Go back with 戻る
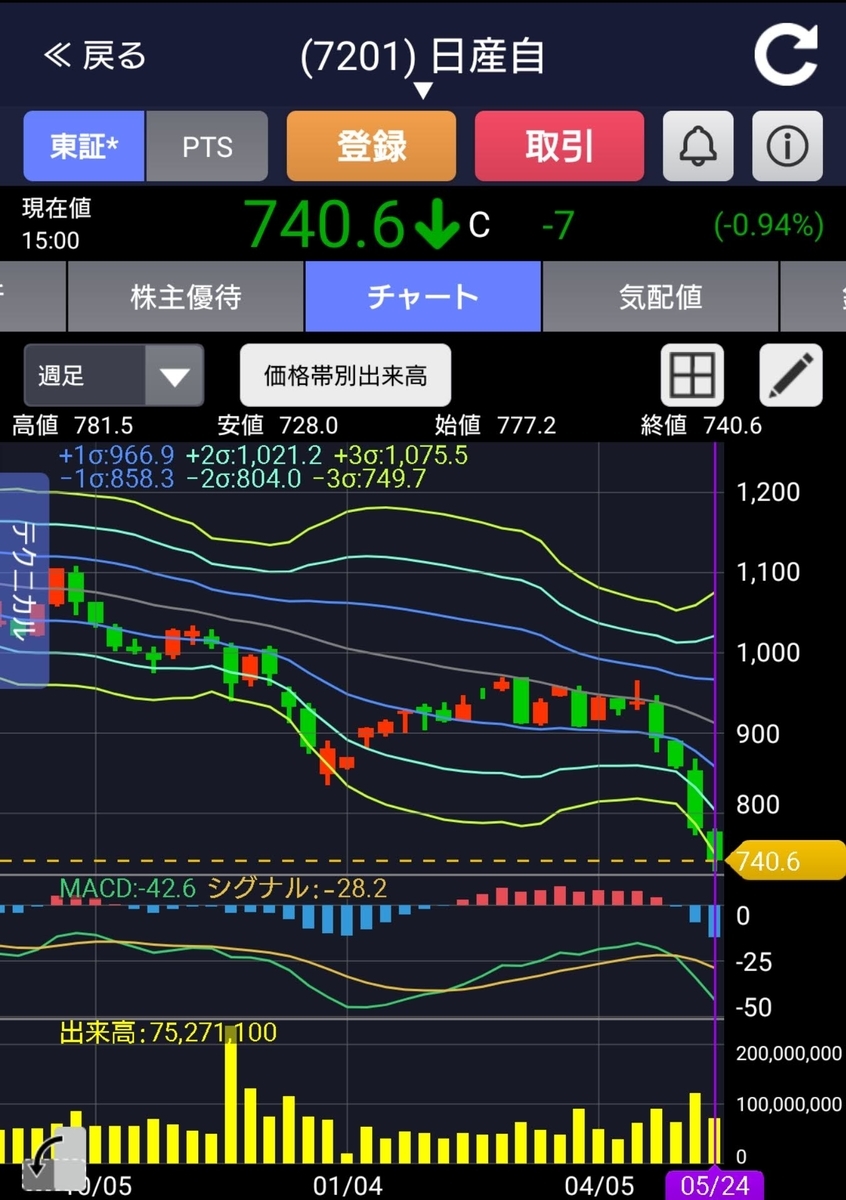Screen dimensions: 846x1200 click(95, 56)
